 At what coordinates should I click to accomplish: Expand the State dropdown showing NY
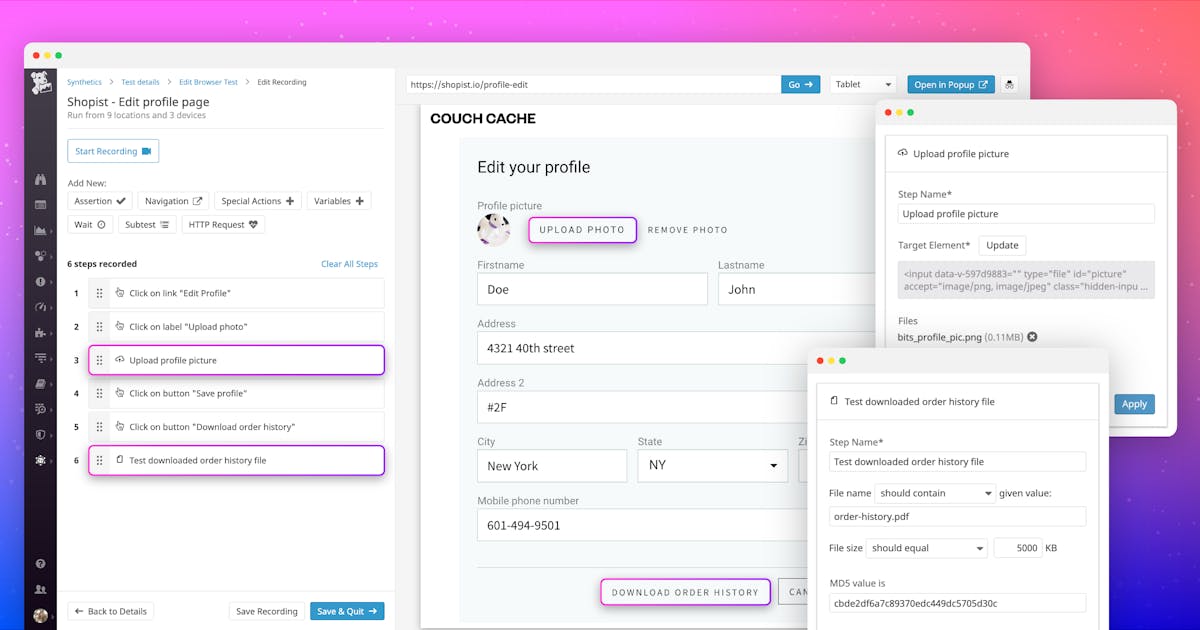point(712,466)
